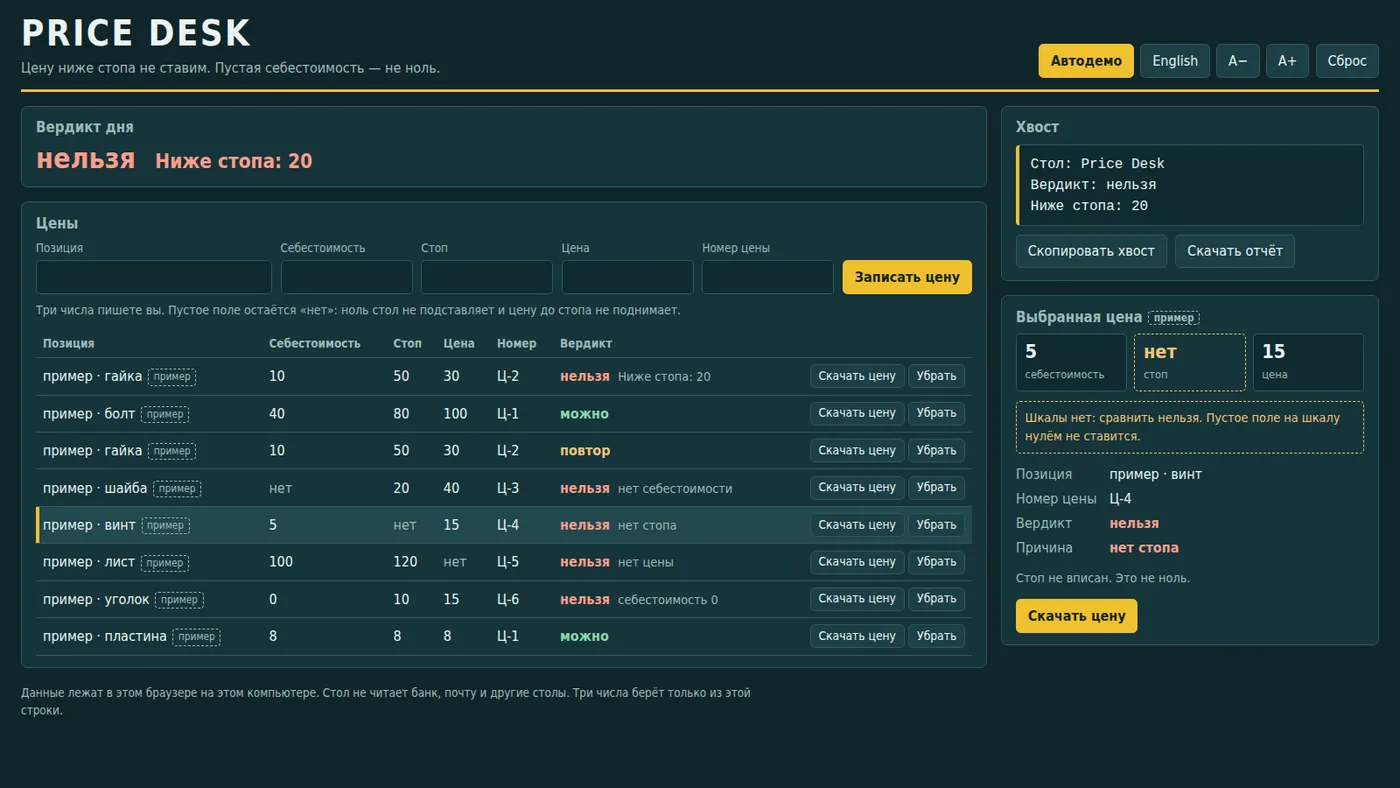Click into the Стоп input field
The height and width of the screenshot is (788, 1400).
pyautogui.click(x=487, y=277)
